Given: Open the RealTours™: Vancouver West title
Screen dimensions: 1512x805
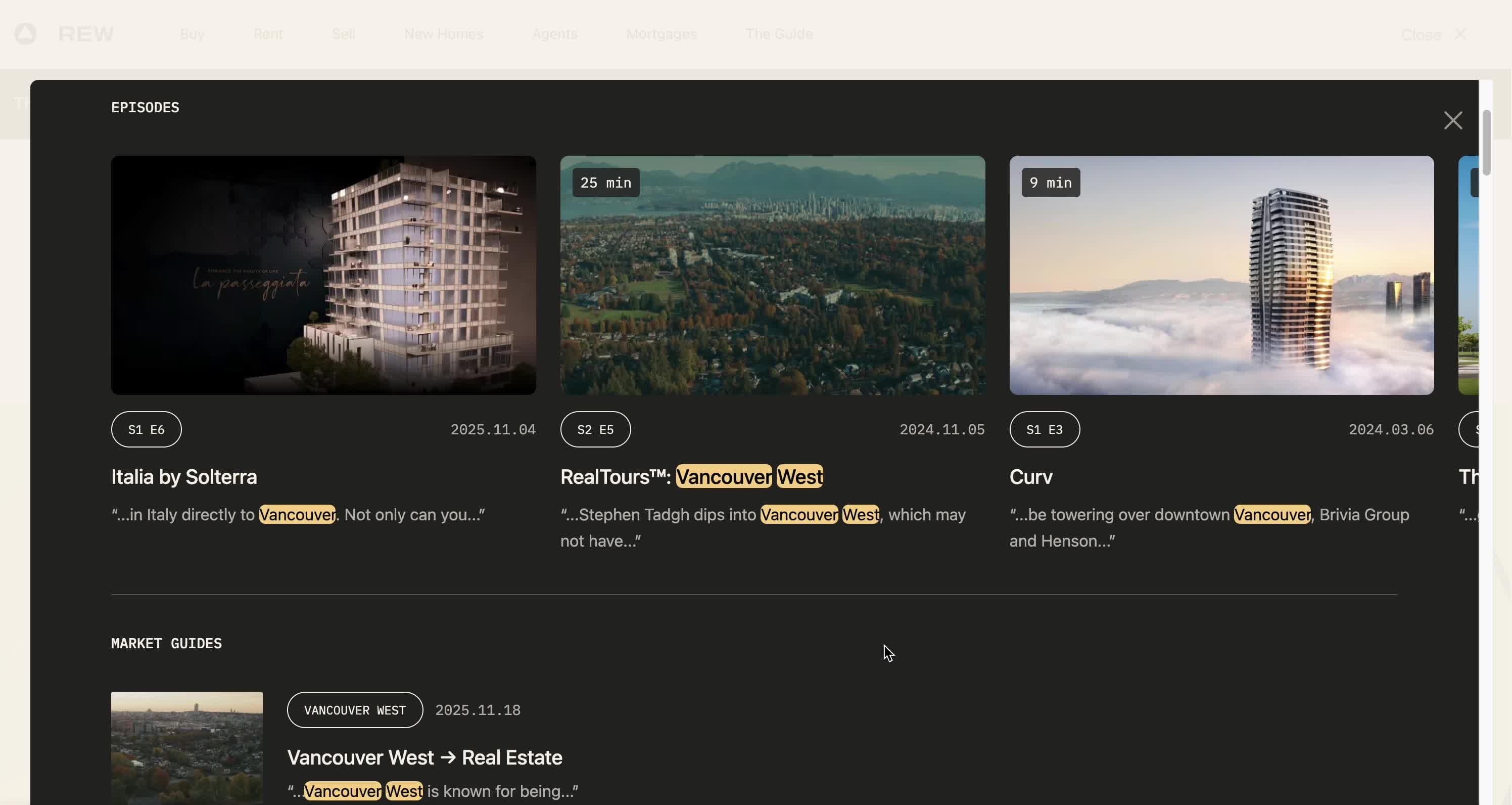Looking at the screenshot, I should coord(691,477).
